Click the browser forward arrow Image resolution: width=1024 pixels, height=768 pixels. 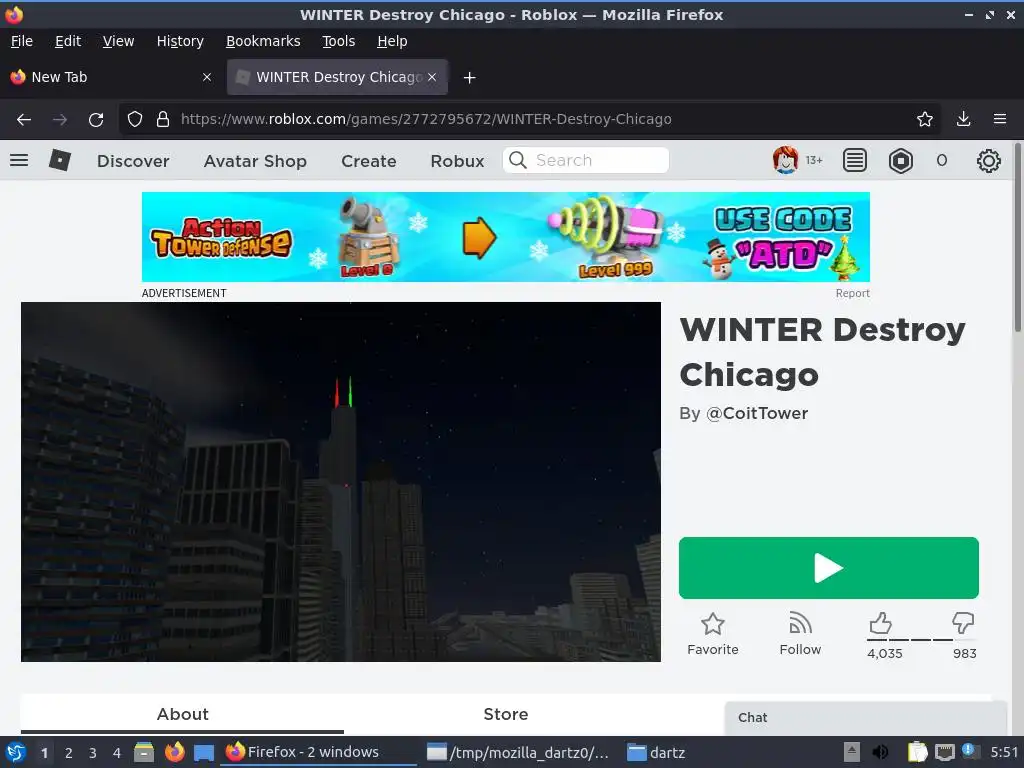[59, 120]
